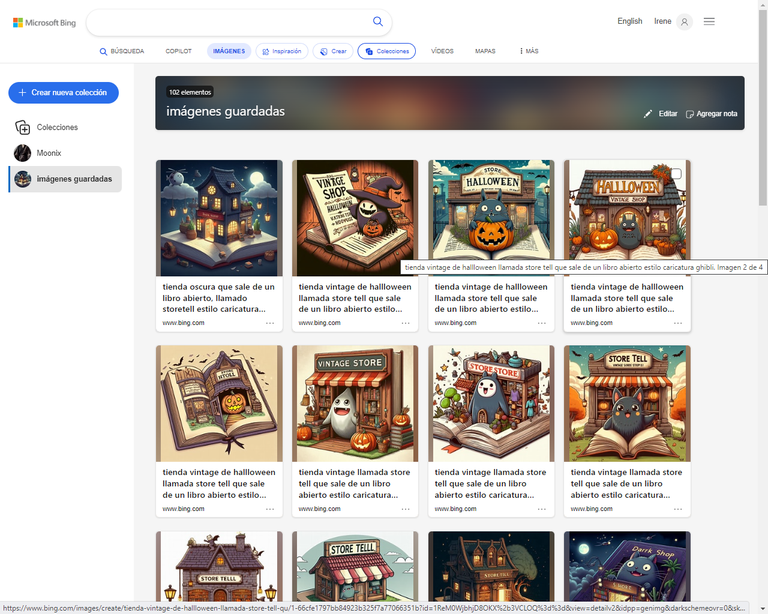The height and width of the screenshot is (614, 768).
Task: Select the Moonix collection avatar
Action: pyautogui.click(x=23, y=153)
